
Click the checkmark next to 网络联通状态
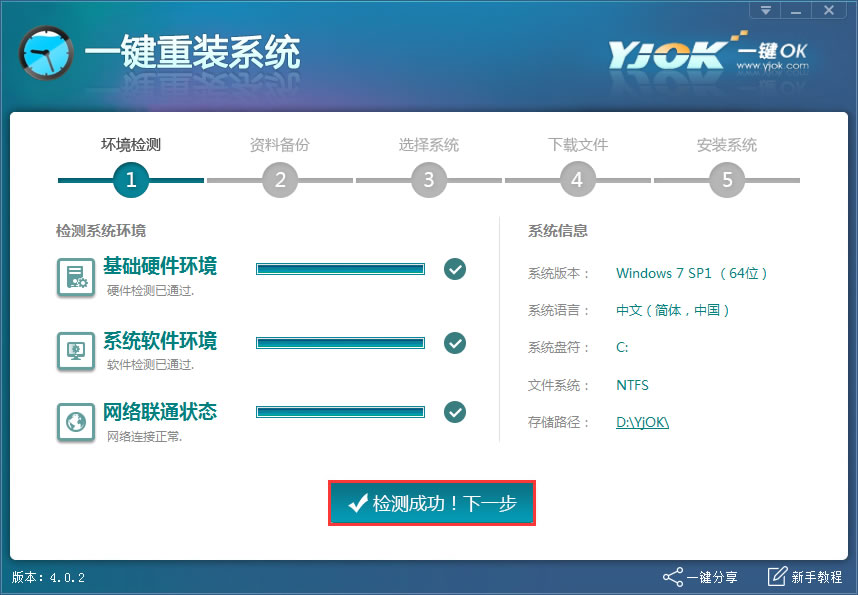click(x=455, y=412)
